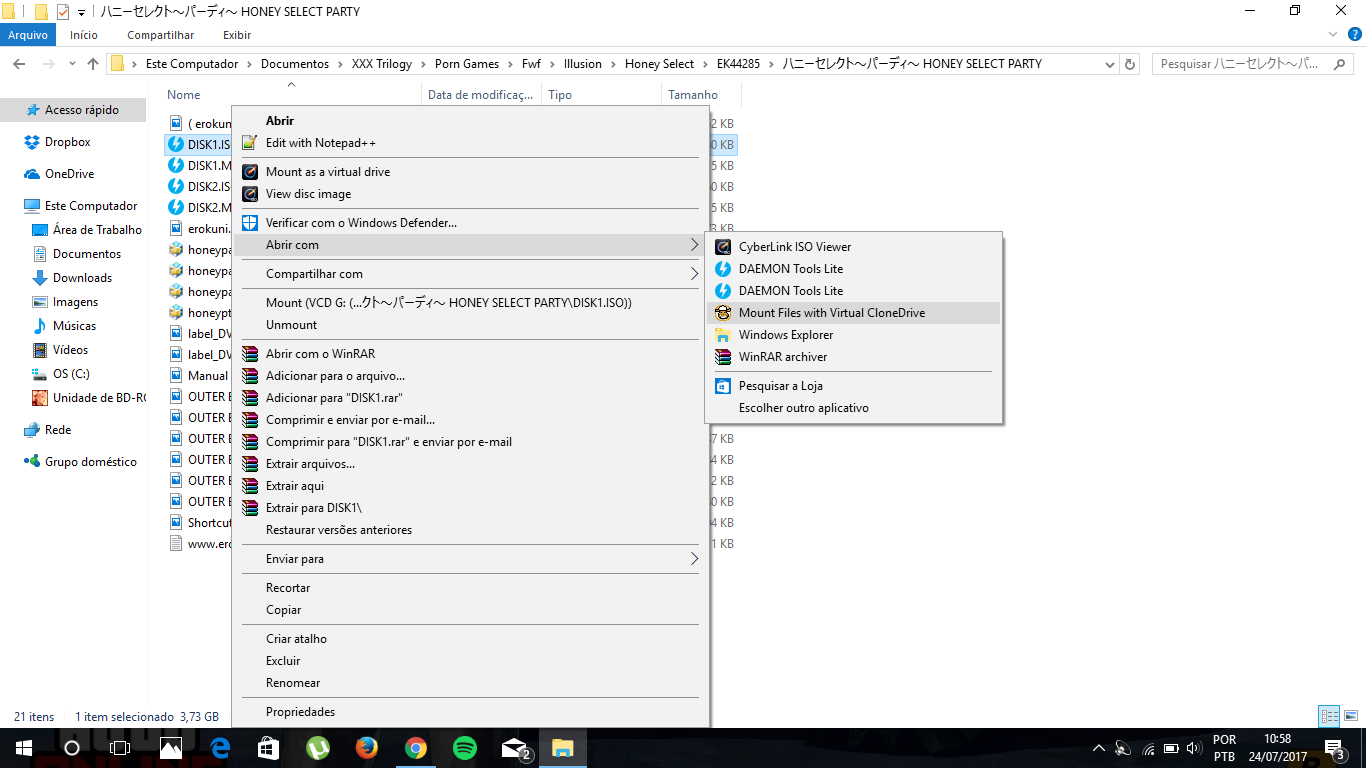Click the Windows Start button

coord(24,748)
